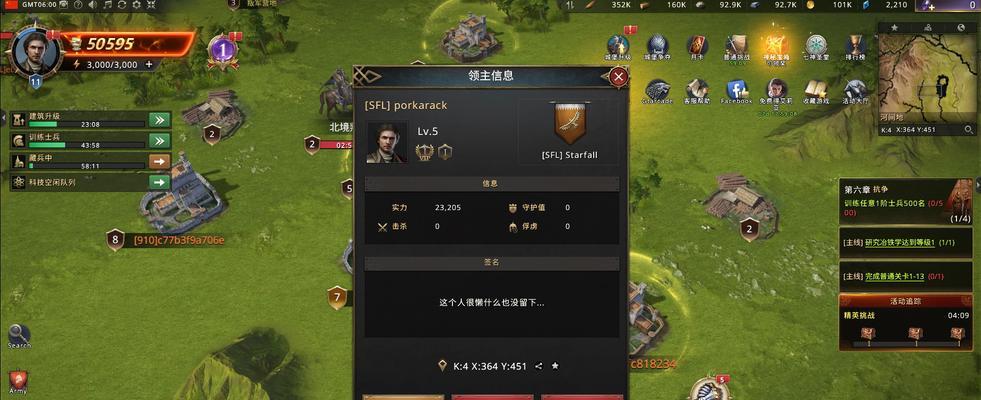This screenshot has width=981, height=400.
Task: Open the Facebook icon in the event row
Action: pyautogui.click(x=736, y=90)
